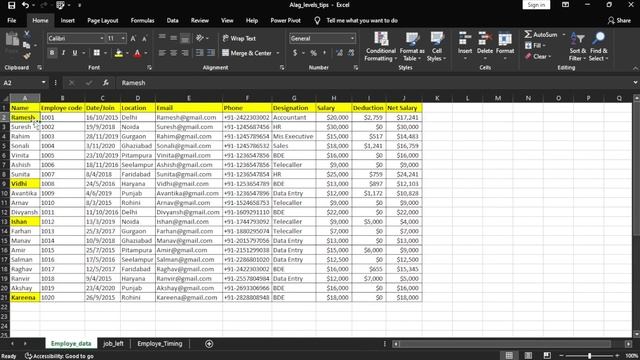Click the Increase Indent icon

click(x=211, y=53)
